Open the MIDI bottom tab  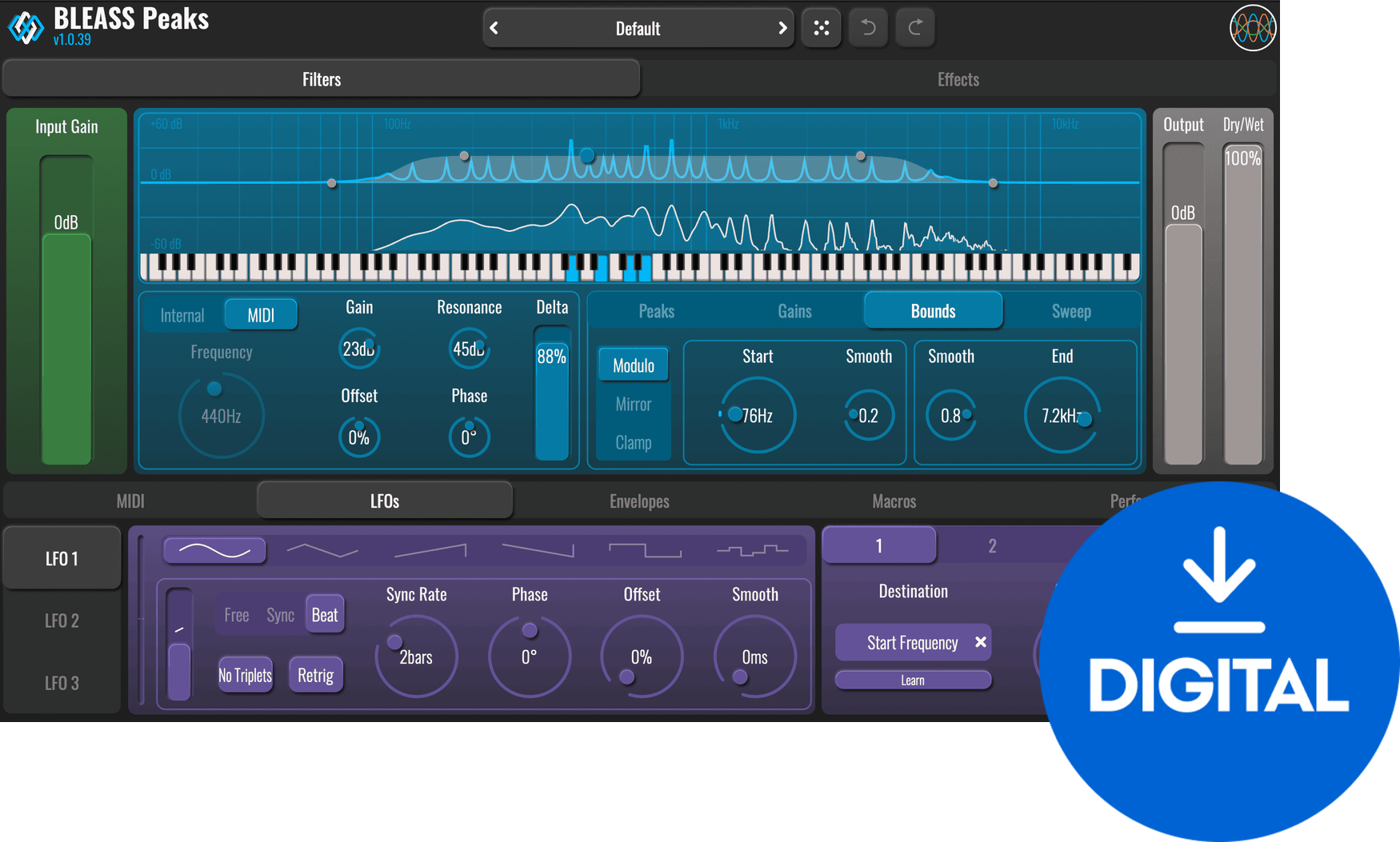(130, 501)
